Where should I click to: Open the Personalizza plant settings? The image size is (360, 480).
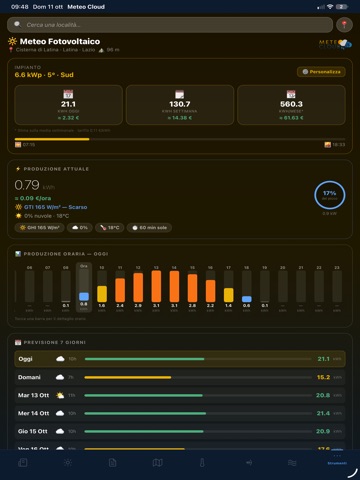tap(321, 72)
